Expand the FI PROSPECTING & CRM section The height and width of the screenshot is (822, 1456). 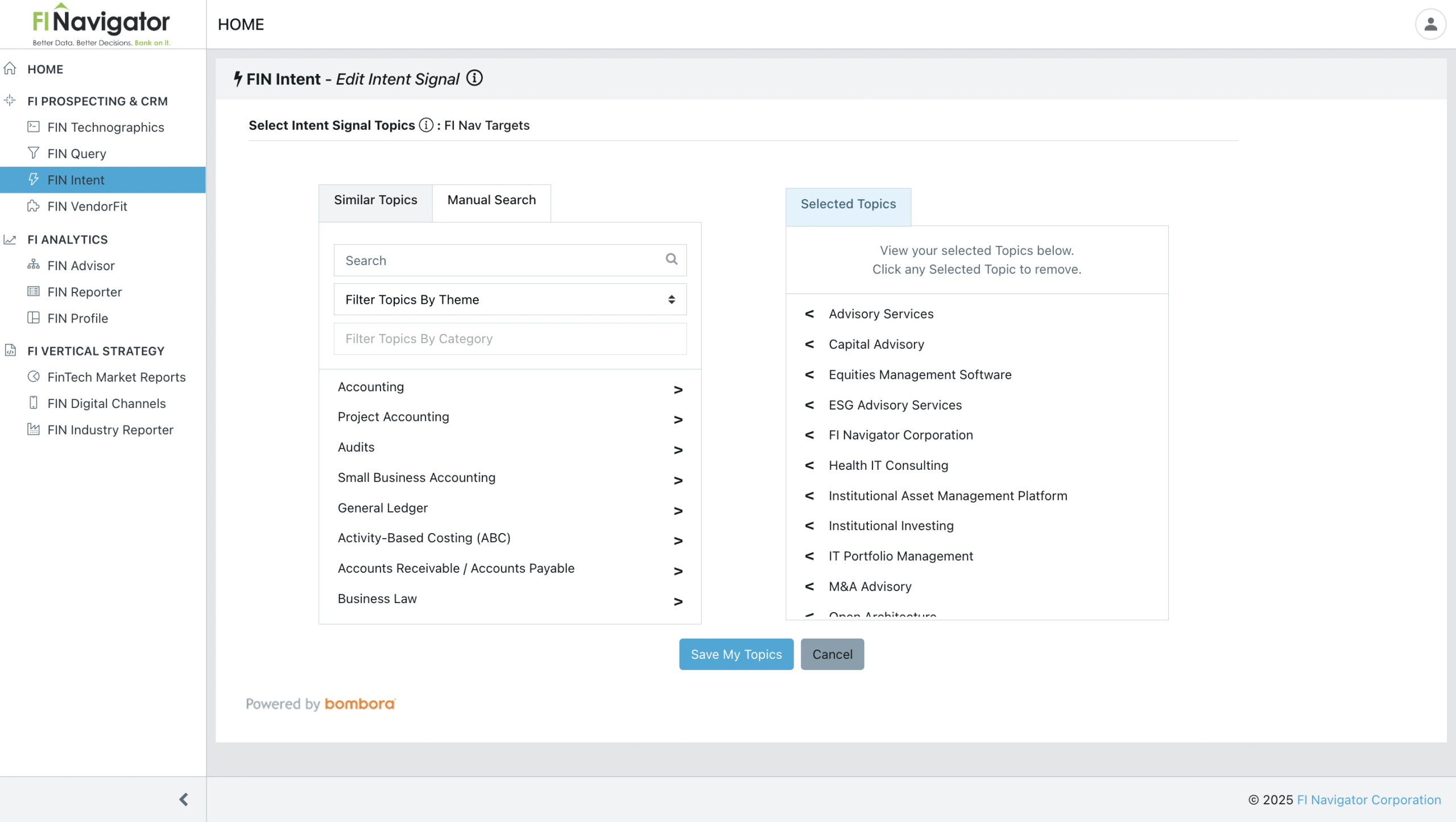pyautogui.click(x=97, y=101)
